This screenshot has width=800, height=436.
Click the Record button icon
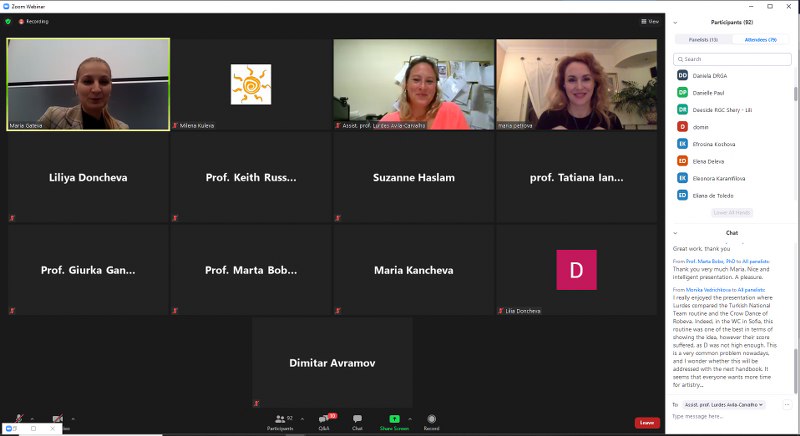[x=432, y=419]
